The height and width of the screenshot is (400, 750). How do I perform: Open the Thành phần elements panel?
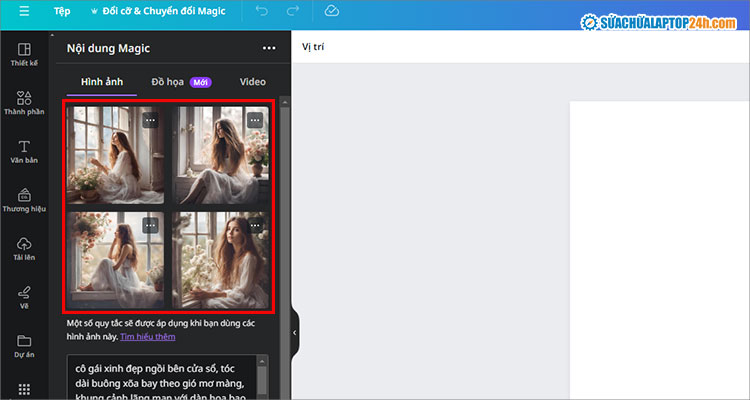click(x=24, y=103)
